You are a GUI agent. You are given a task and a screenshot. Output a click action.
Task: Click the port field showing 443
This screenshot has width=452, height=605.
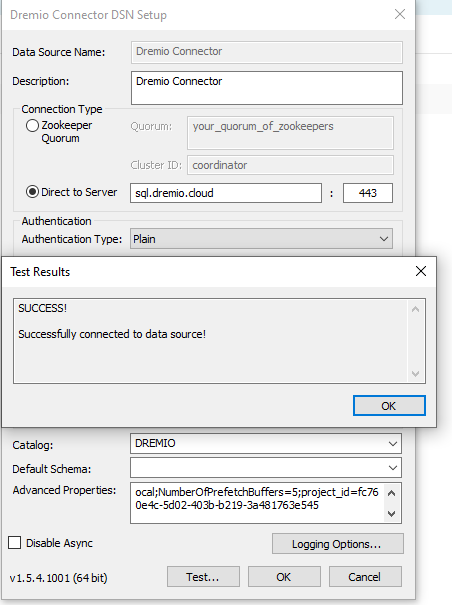(368, 193)
